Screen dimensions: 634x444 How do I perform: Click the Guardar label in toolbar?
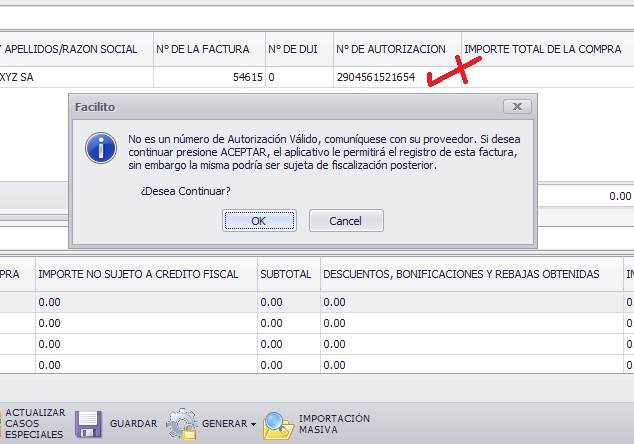pyautogui.click(x=134, y=424)
